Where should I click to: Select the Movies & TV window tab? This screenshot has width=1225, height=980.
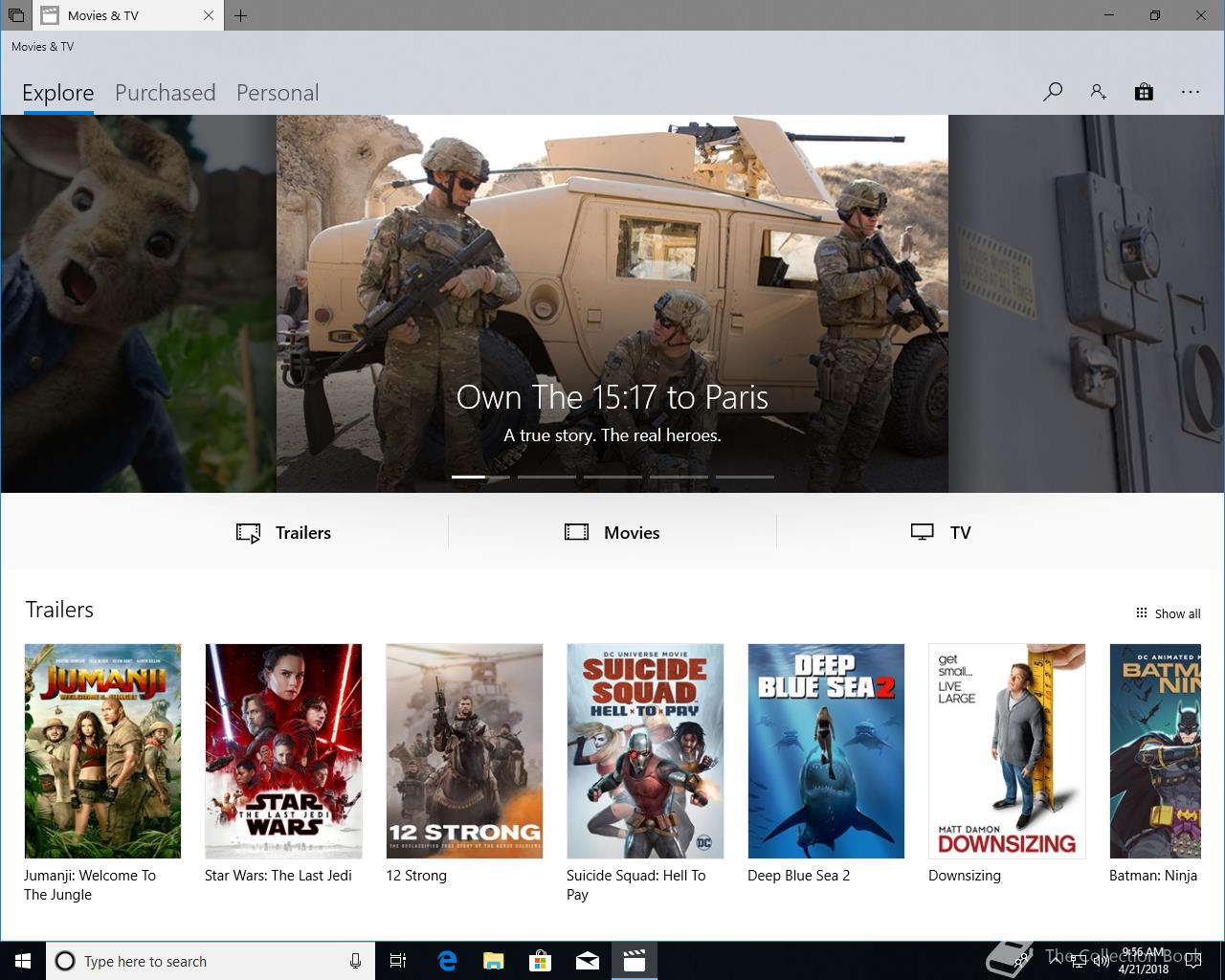point(128,15)
